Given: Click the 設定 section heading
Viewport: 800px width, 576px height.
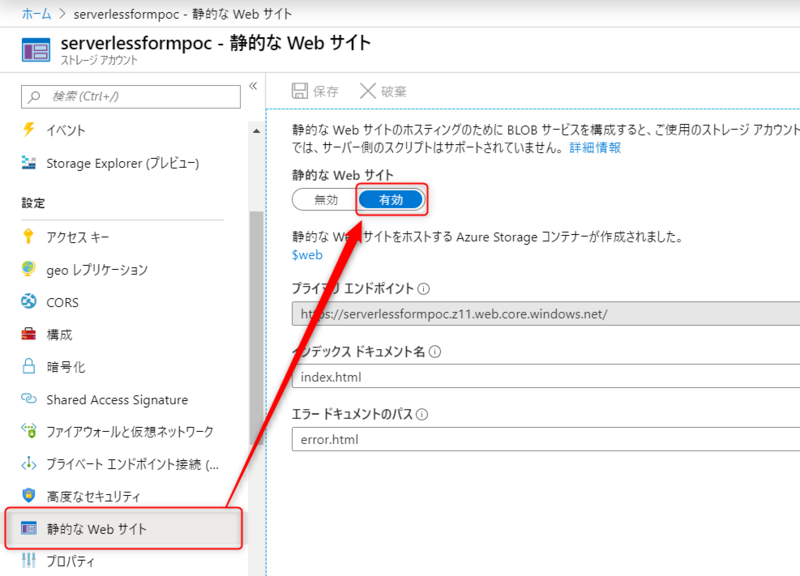Looking at the screenshot, I should coord(33,203).
